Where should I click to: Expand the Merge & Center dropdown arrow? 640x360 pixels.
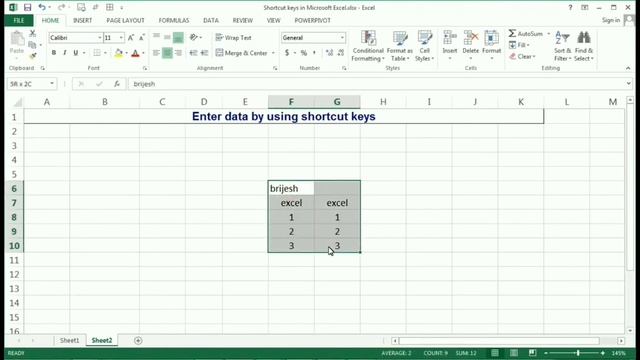pyautogui.click(x=273, y=53)
